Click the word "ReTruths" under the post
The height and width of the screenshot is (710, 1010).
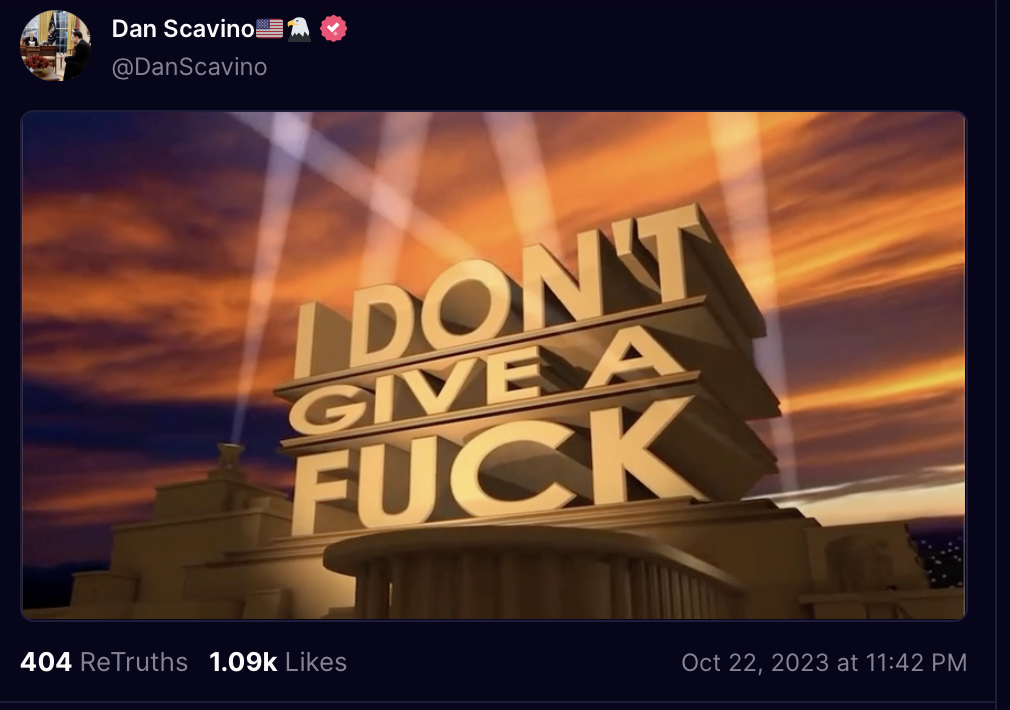(x=134, y=662)
